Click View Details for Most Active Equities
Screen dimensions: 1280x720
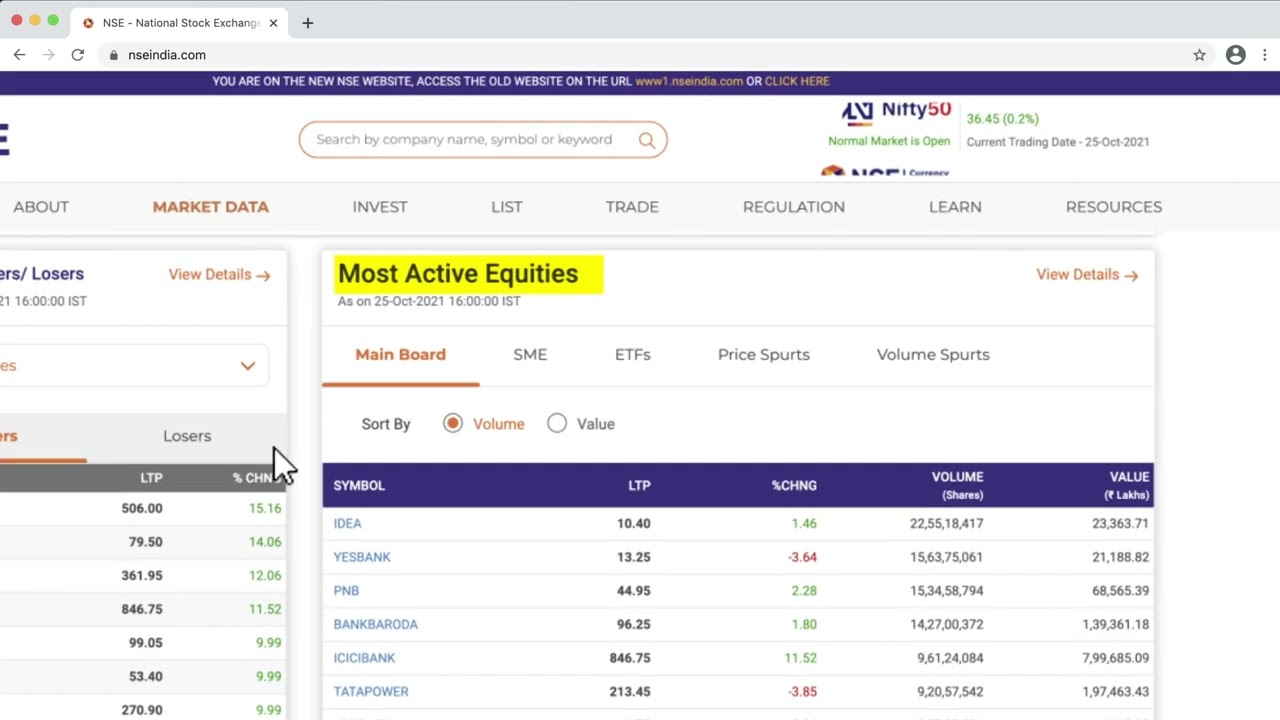(x=1087, y=274)
